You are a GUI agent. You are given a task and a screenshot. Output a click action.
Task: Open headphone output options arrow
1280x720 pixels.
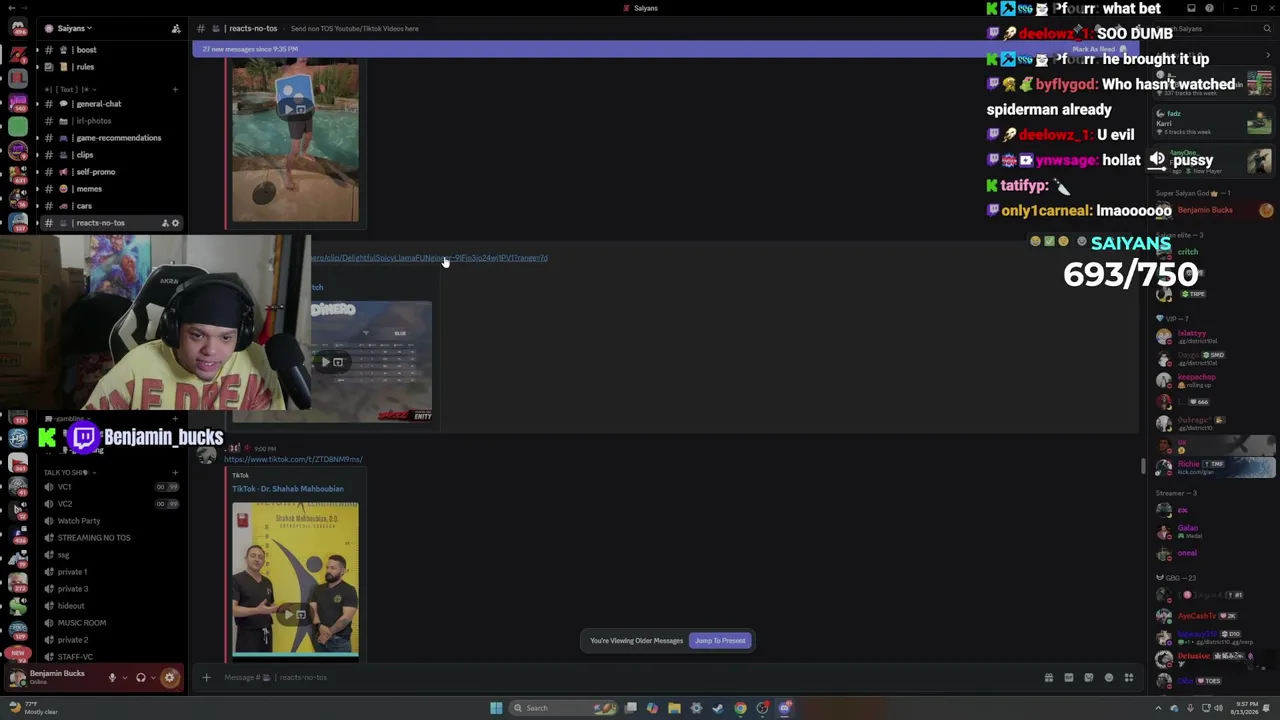[153, 677]
